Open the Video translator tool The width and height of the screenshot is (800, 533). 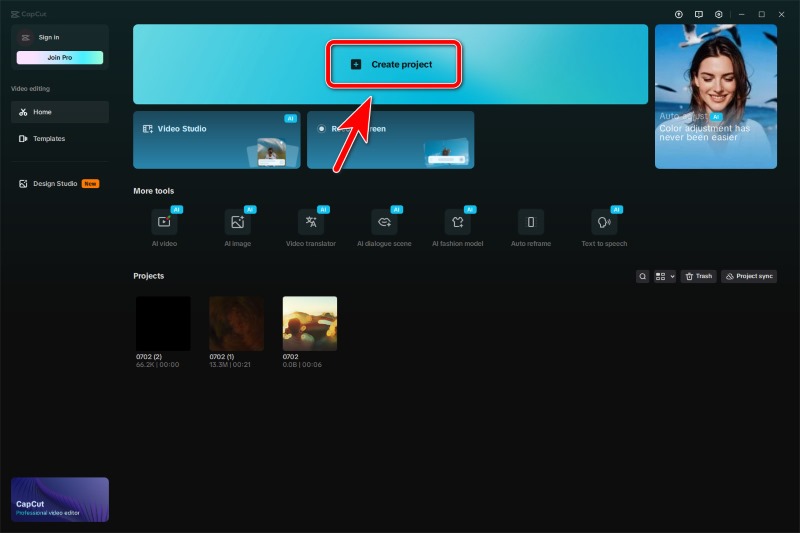[311, 227]
